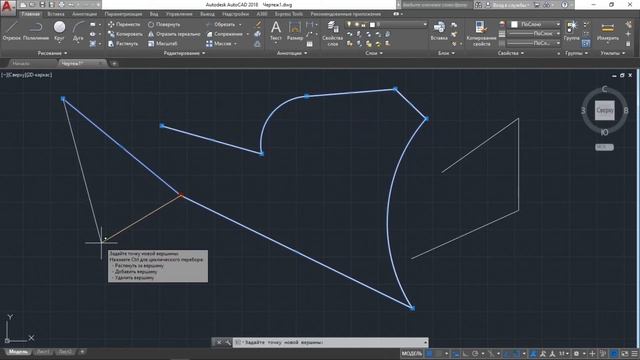Choose Растянуть за вершину in grip menu

139,265
